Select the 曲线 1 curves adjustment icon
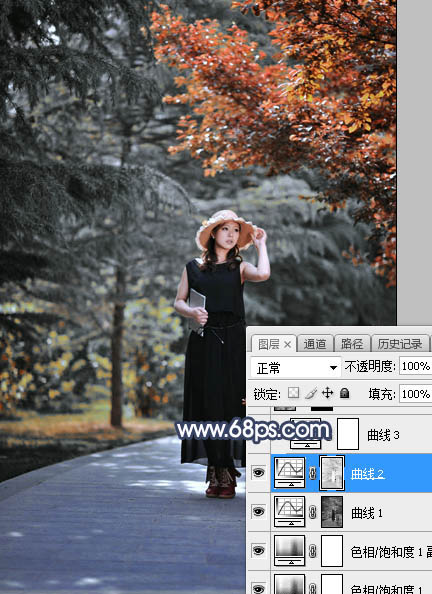This screenshot has height=594, width=432. pyautogui.click(x=290, y=511)
